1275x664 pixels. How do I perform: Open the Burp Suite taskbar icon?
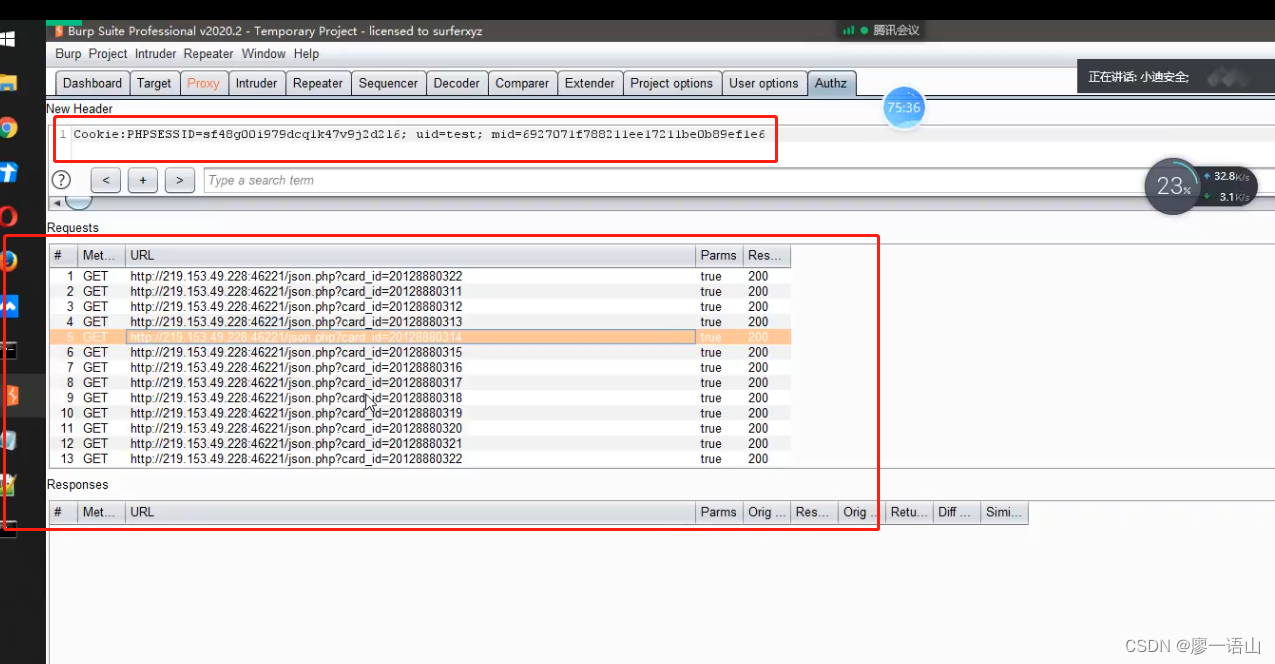tap(10, 395)
